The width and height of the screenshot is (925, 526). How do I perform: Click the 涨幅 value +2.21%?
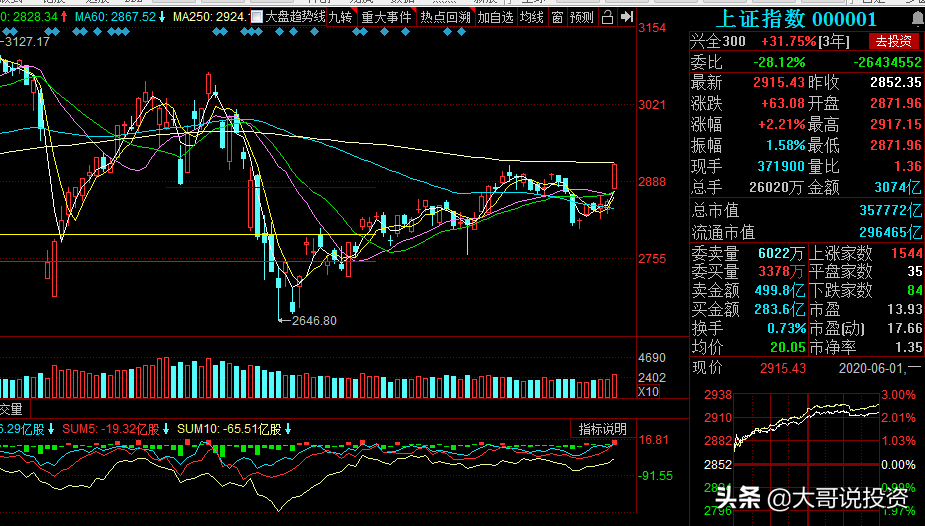pyautogui.click(x=783, y=124)
